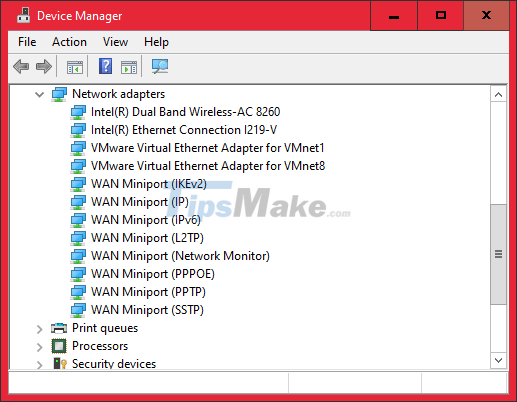Click Scan for hardware changes icon

[x=160, y=66]
